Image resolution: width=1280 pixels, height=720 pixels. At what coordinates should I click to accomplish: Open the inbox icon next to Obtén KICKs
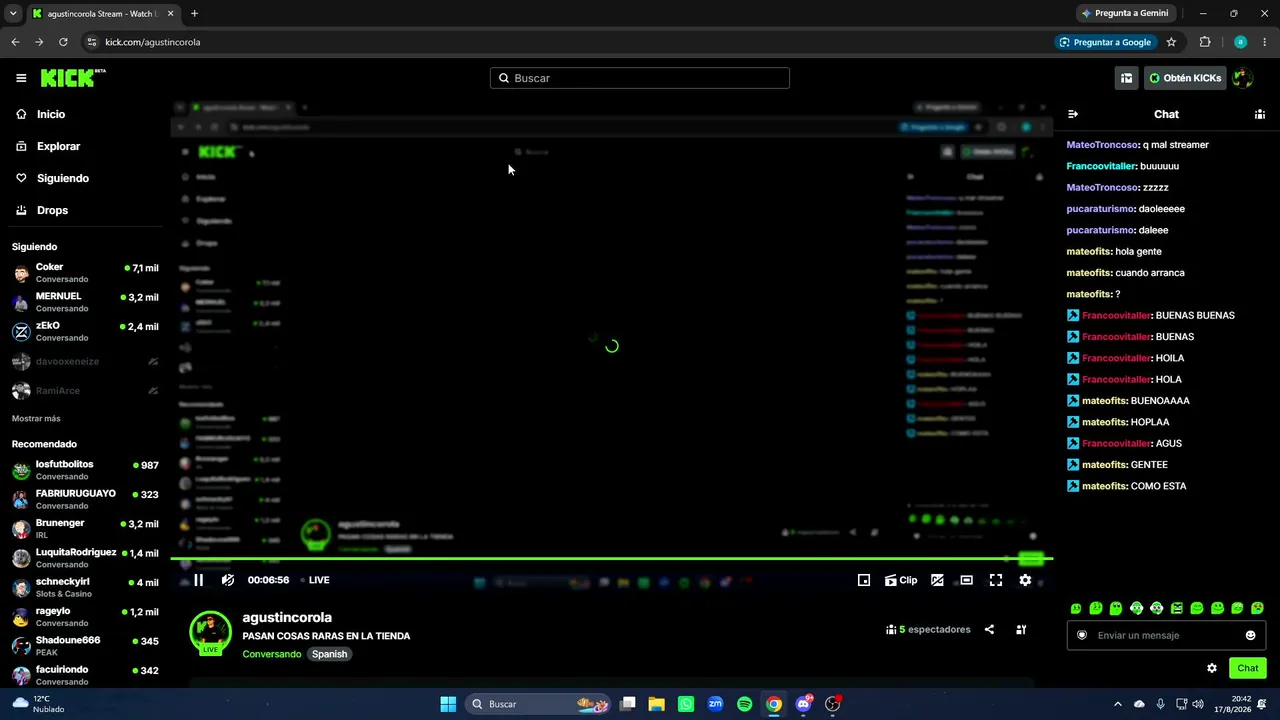coord(1126,78)
